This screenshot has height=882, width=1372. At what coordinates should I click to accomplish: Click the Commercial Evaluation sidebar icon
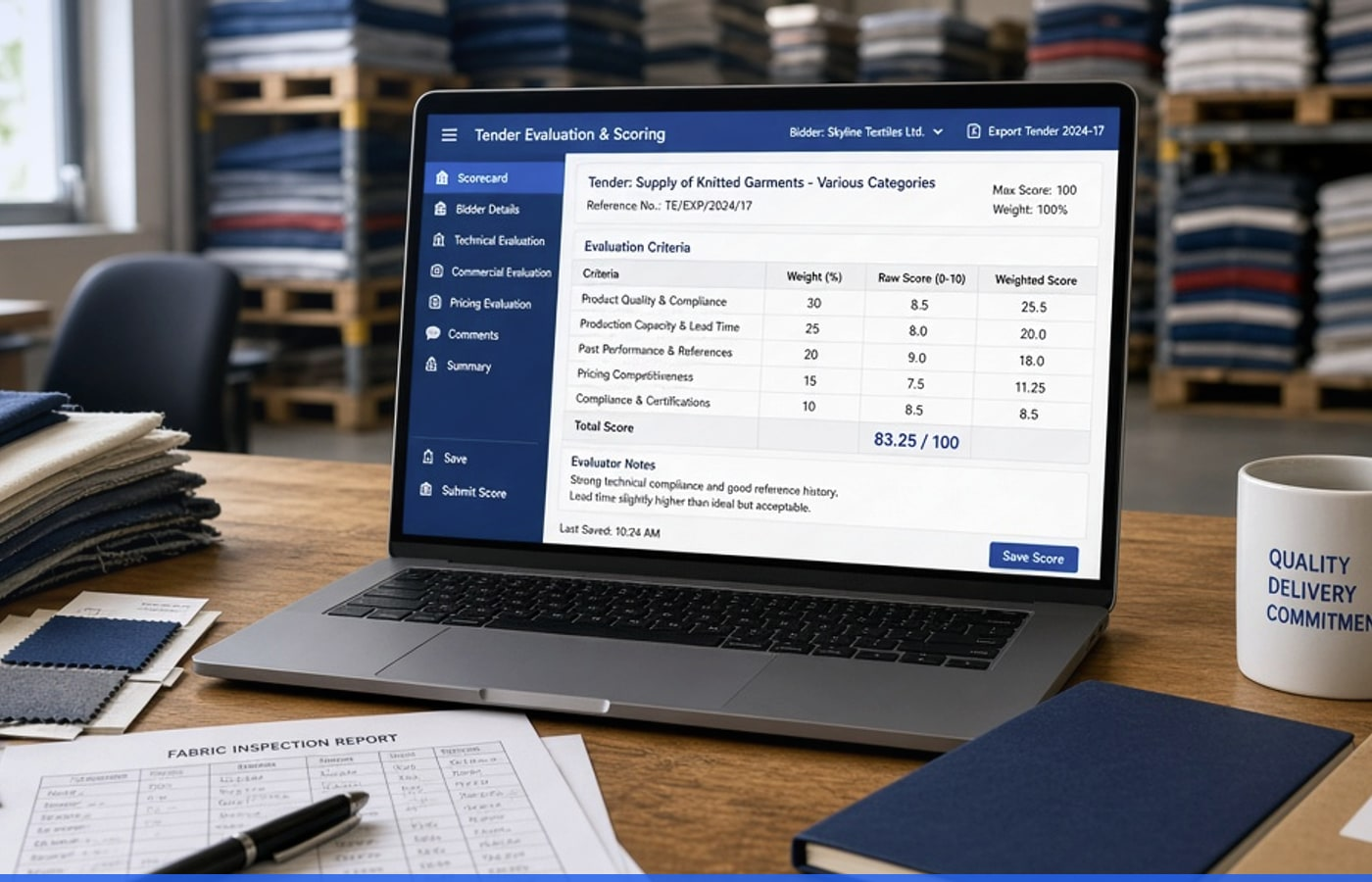coord(436,270)
